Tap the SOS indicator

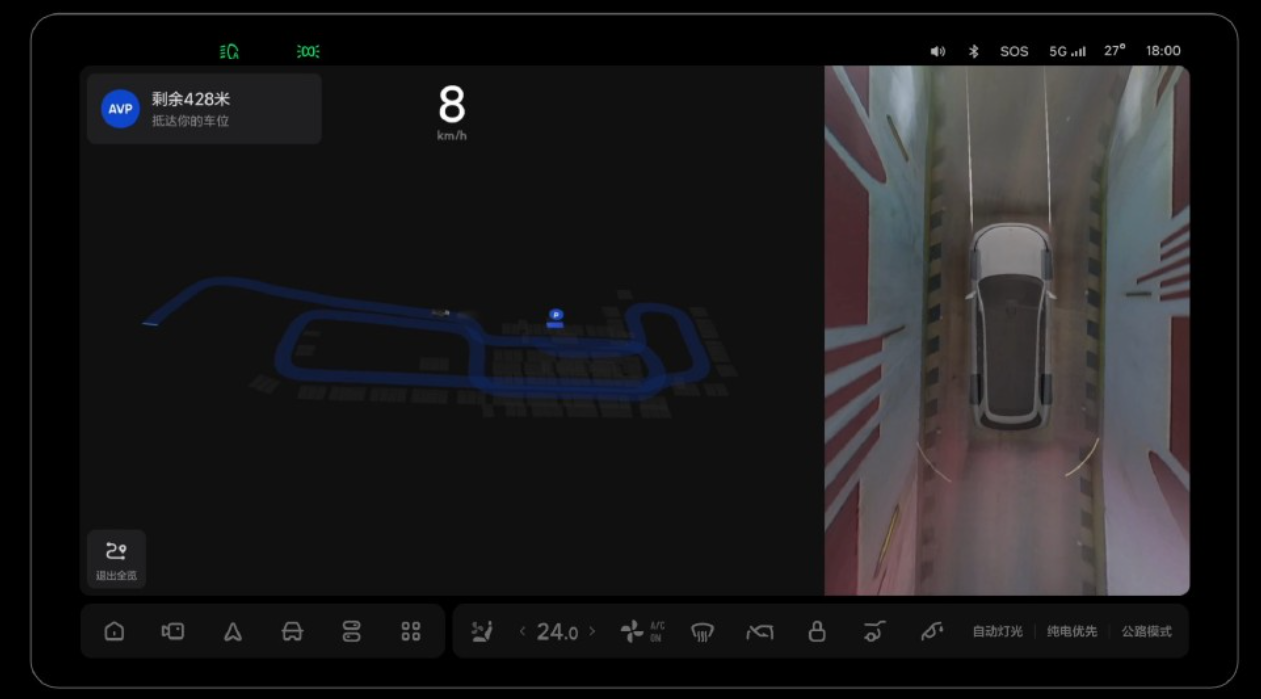1014,51
